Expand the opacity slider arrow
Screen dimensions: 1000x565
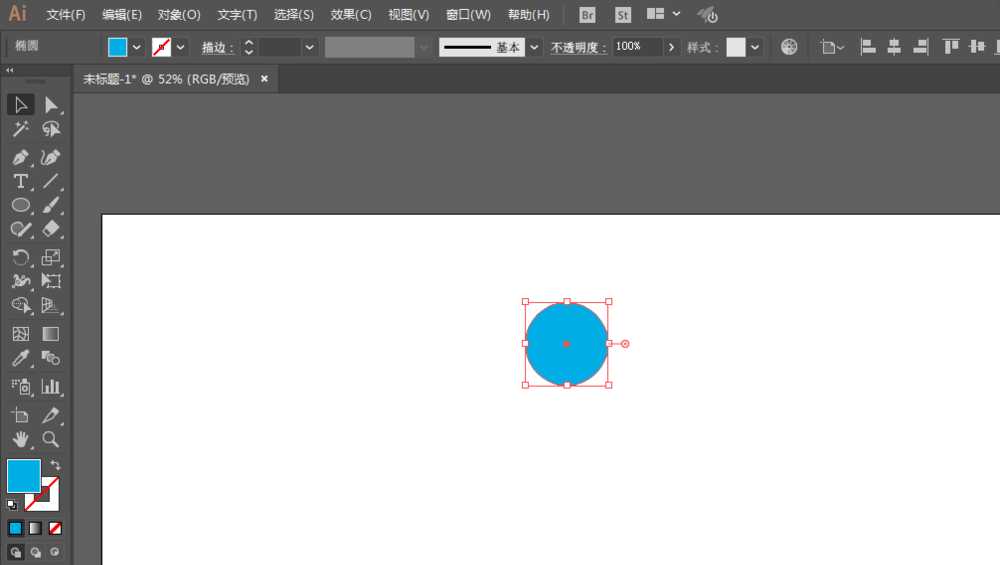point(671,47)
